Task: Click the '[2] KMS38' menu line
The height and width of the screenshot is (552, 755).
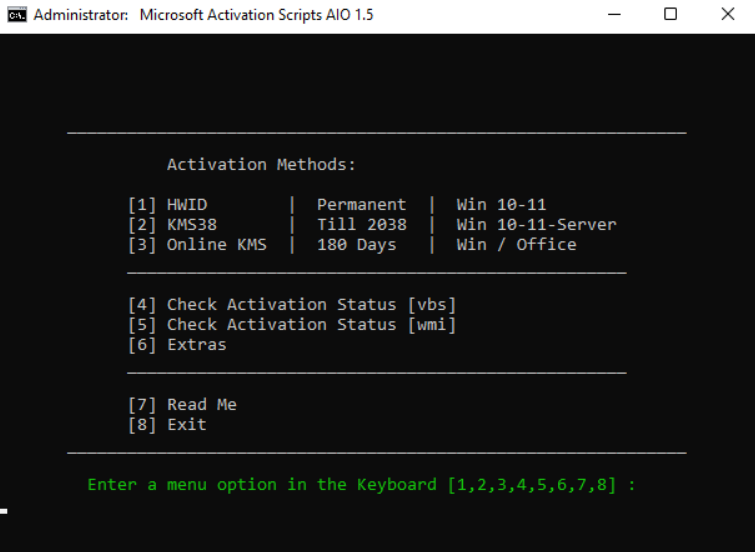Action: coord(172,225)
